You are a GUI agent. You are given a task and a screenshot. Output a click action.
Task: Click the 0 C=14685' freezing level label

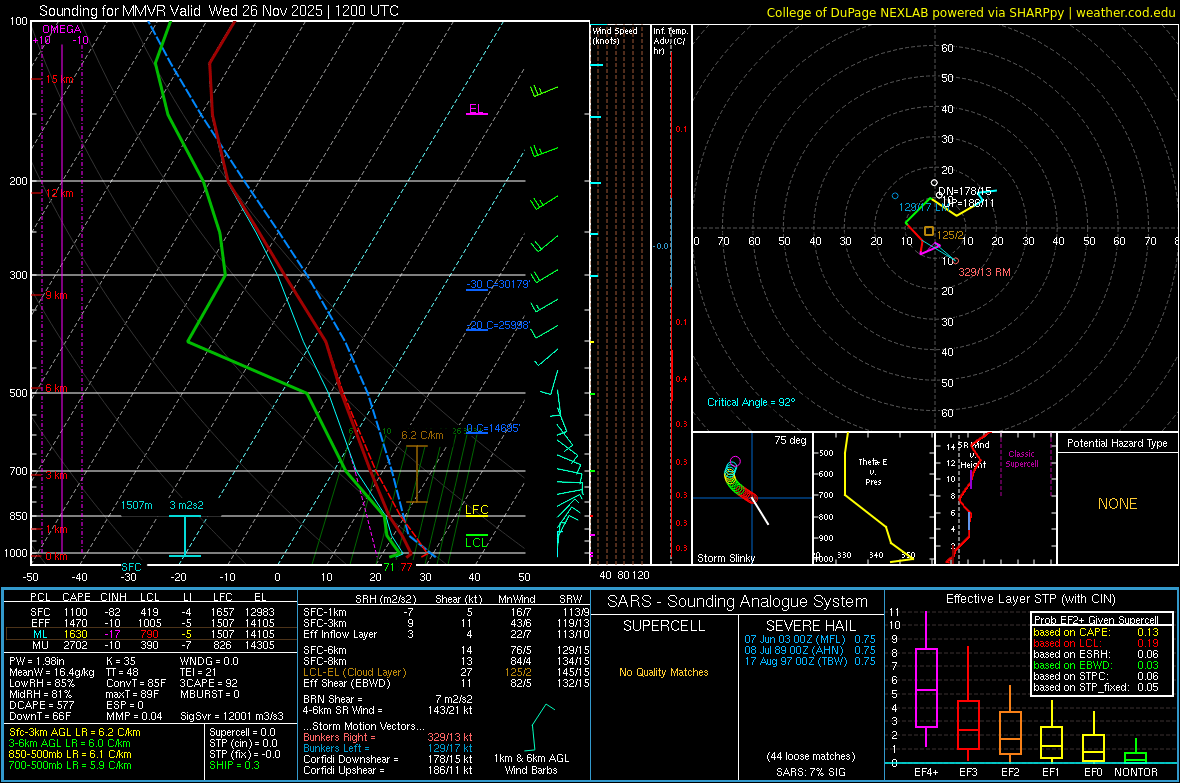pyautogui.click(x=492, y=428)
